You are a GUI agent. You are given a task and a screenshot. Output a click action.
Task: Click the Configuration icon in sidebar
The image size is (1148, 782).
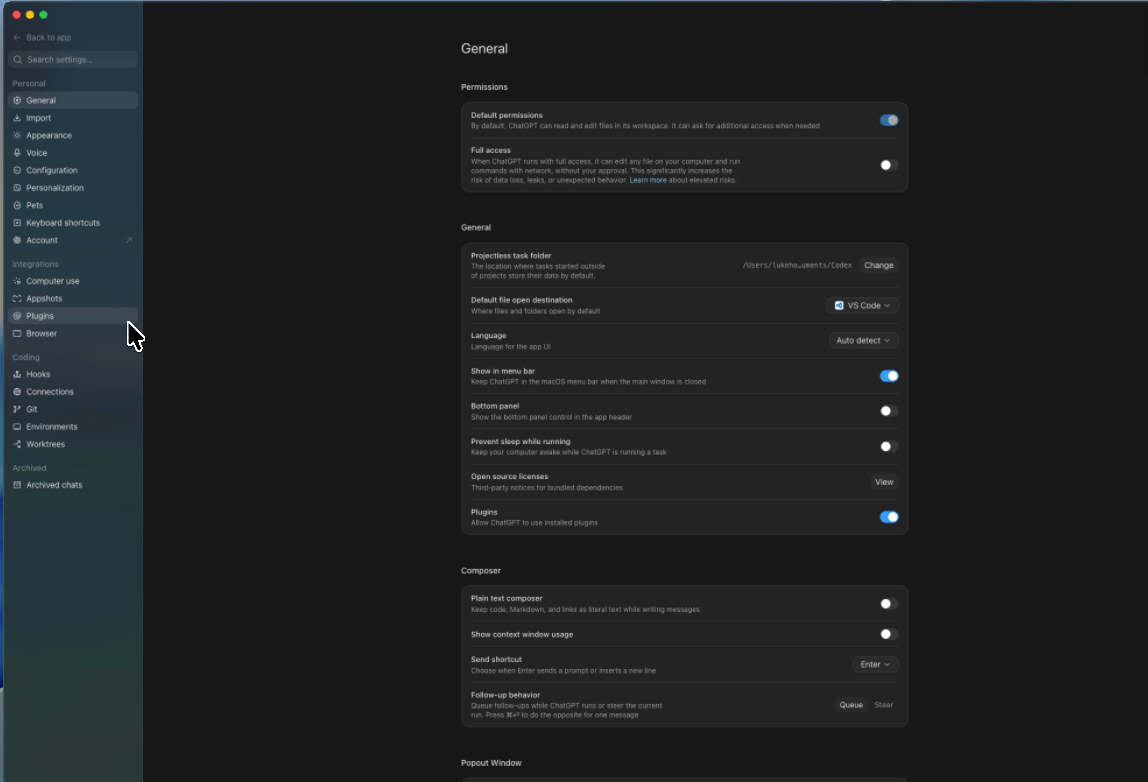(17, 171)
